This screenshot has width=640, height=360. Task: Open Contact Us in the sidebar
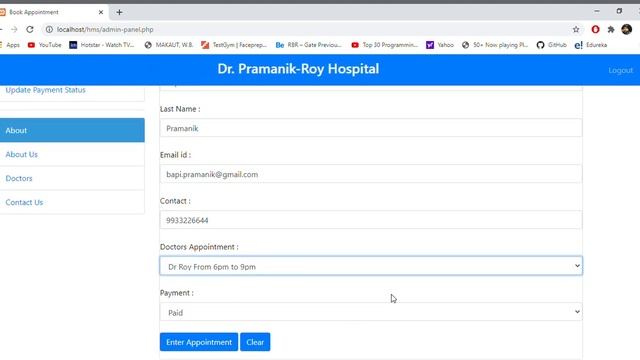(72, 202)
